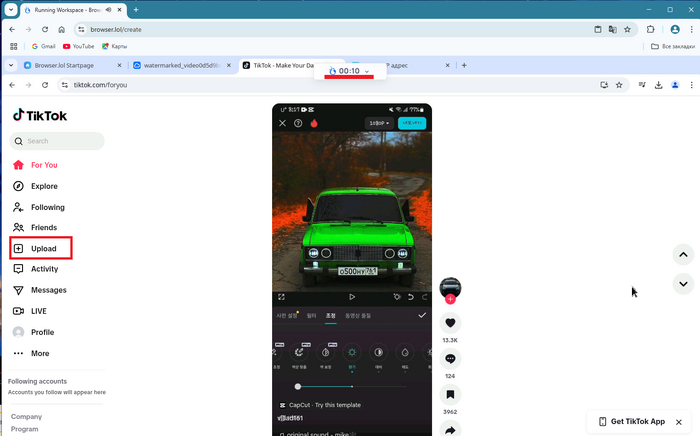Bookmark tiktok.com with inner star icon
Image resolution: width=700 pixels, height=436 pixels.
click(x=619, y=85)
